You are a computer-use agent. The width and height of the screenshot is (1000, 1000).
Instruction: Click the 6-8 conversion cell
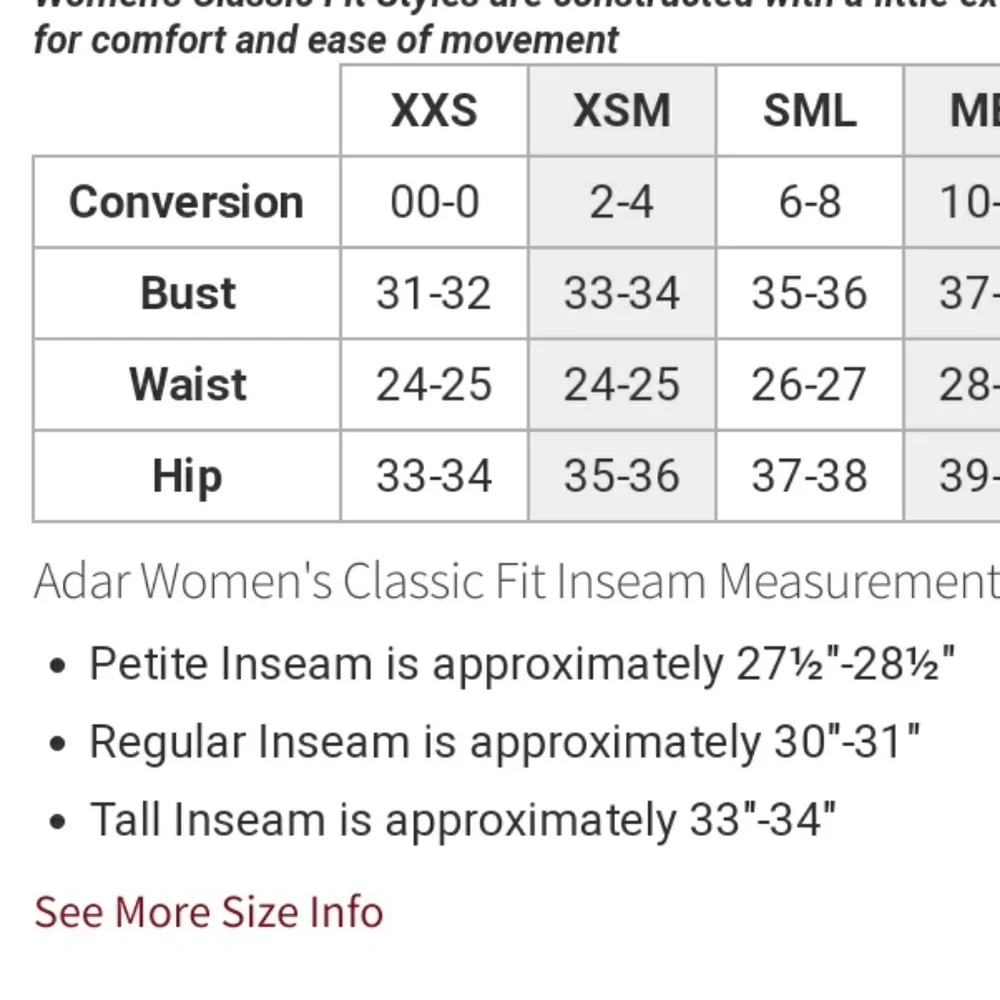tap(809, 202)
